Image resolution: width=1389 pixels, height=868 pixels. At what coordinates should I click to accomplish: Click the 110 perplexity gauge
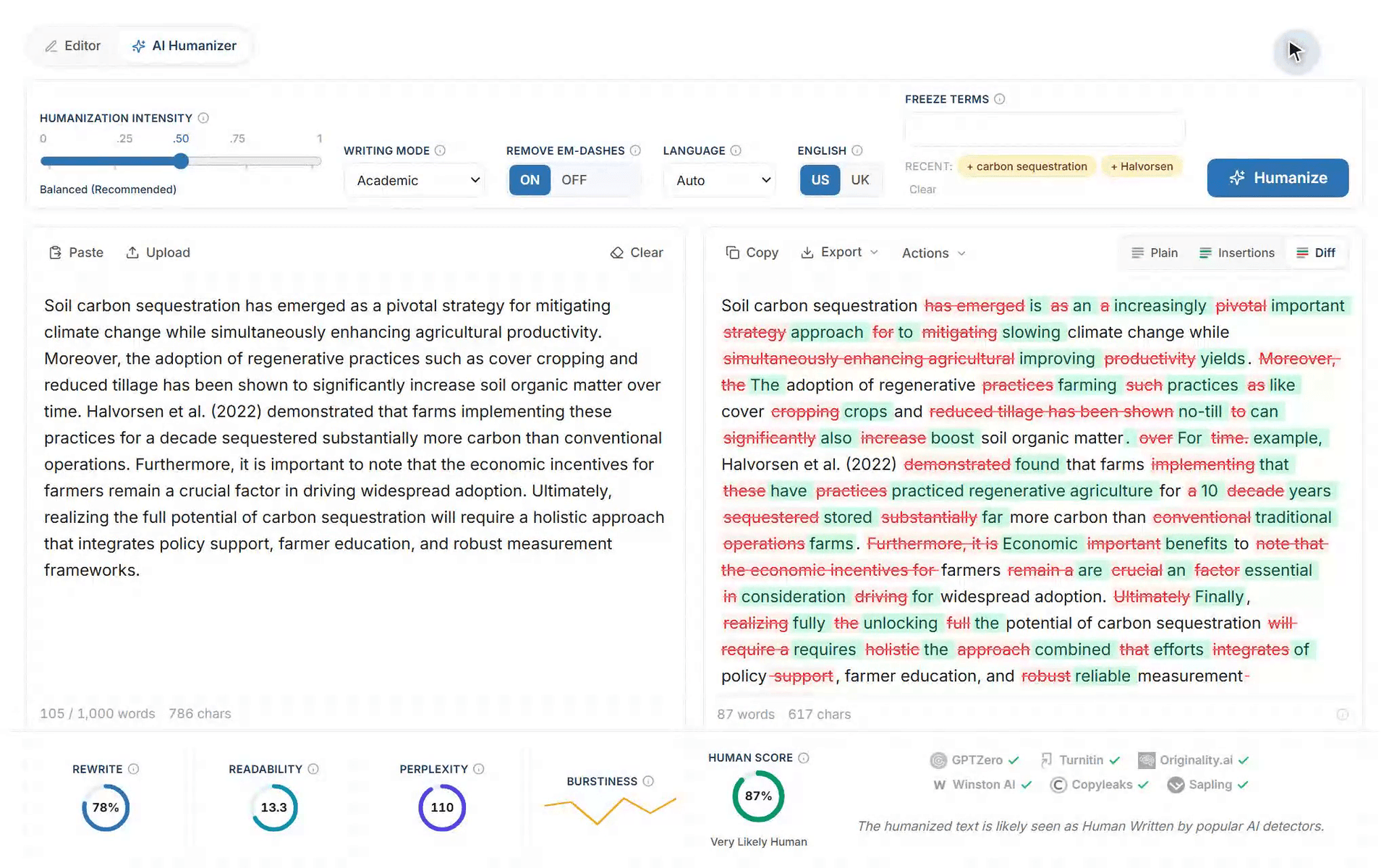coord(442,807)
